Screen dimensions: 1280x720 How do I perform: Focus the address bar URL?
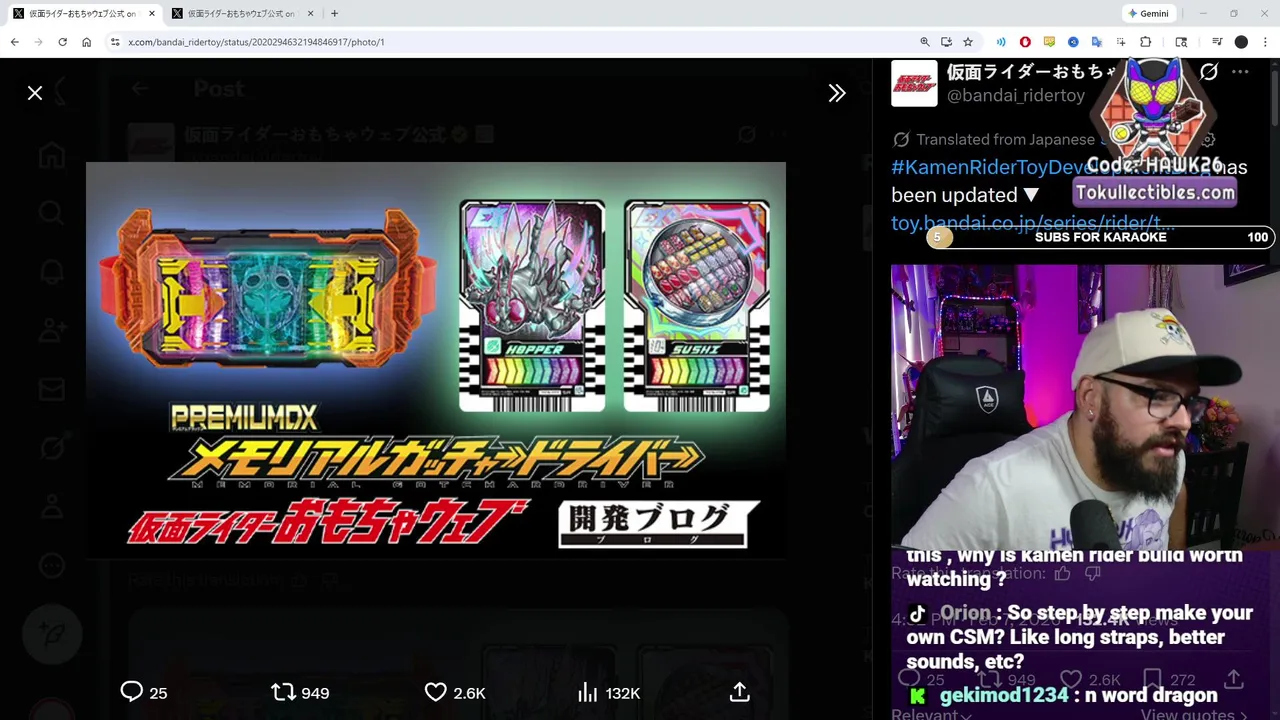tap(256, 42)
